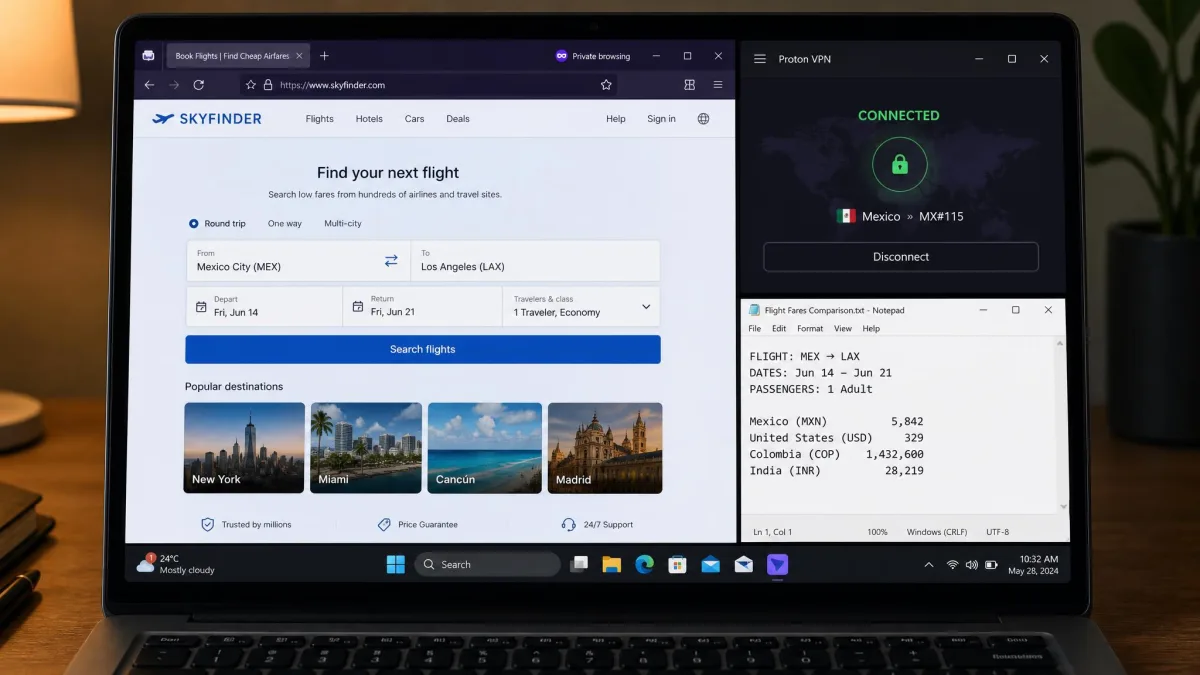The width and height of the screenshot is (1200, 675).
Task: Click the browser address bar URL
Action: (333, 85)
